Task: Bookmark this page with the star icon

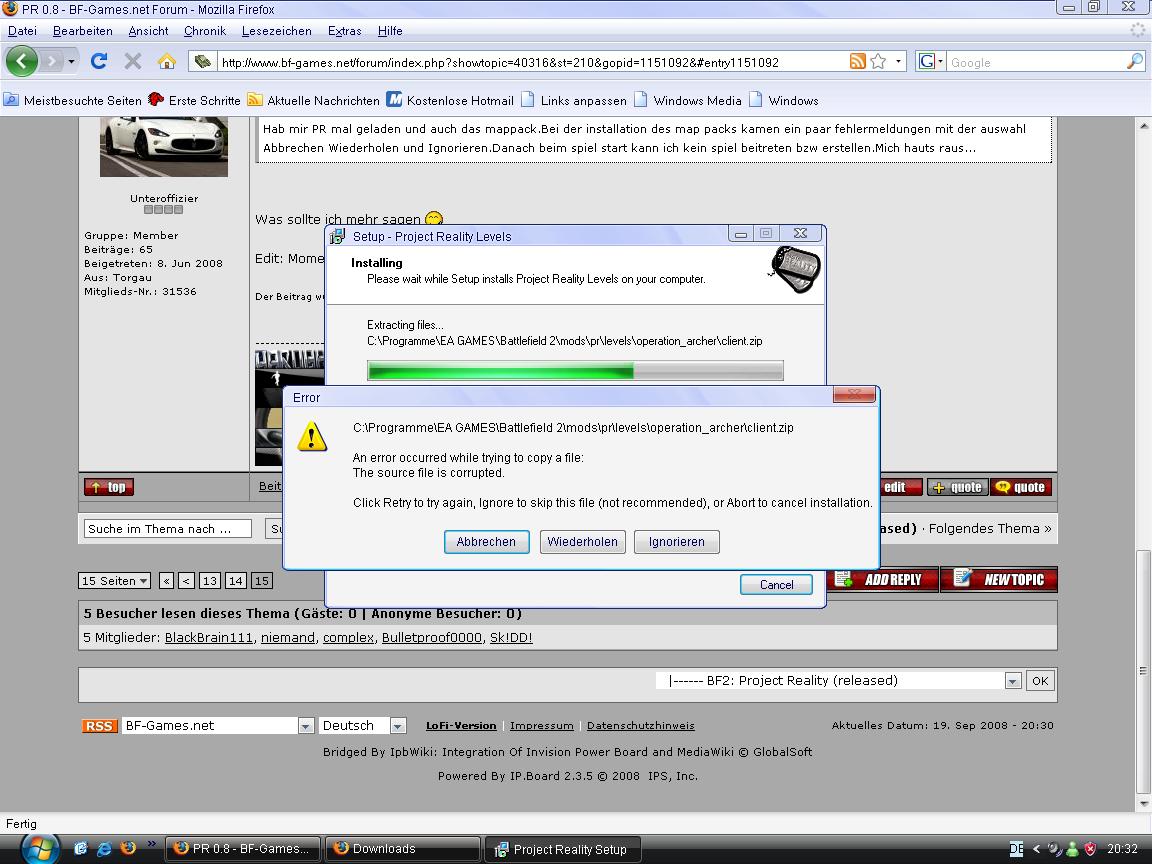Action: (x=878, y=62)
